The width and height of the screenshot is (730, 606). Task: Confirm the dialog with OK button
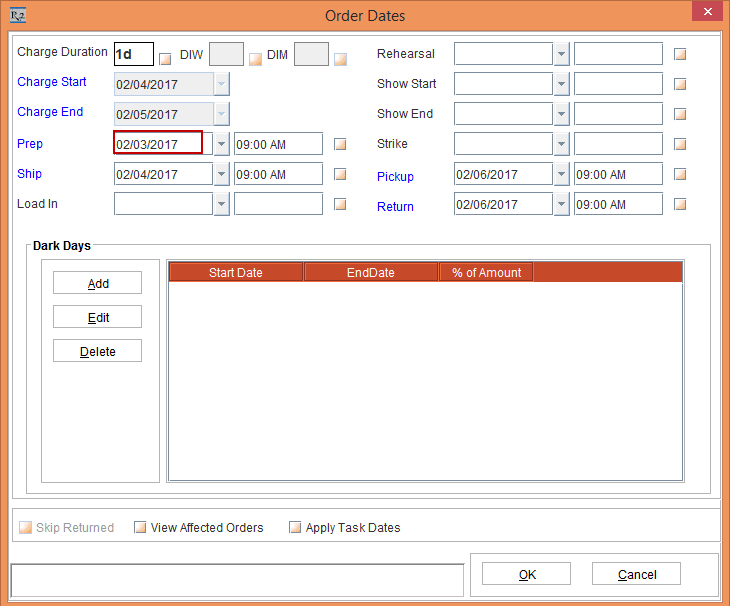pos(526,574)
